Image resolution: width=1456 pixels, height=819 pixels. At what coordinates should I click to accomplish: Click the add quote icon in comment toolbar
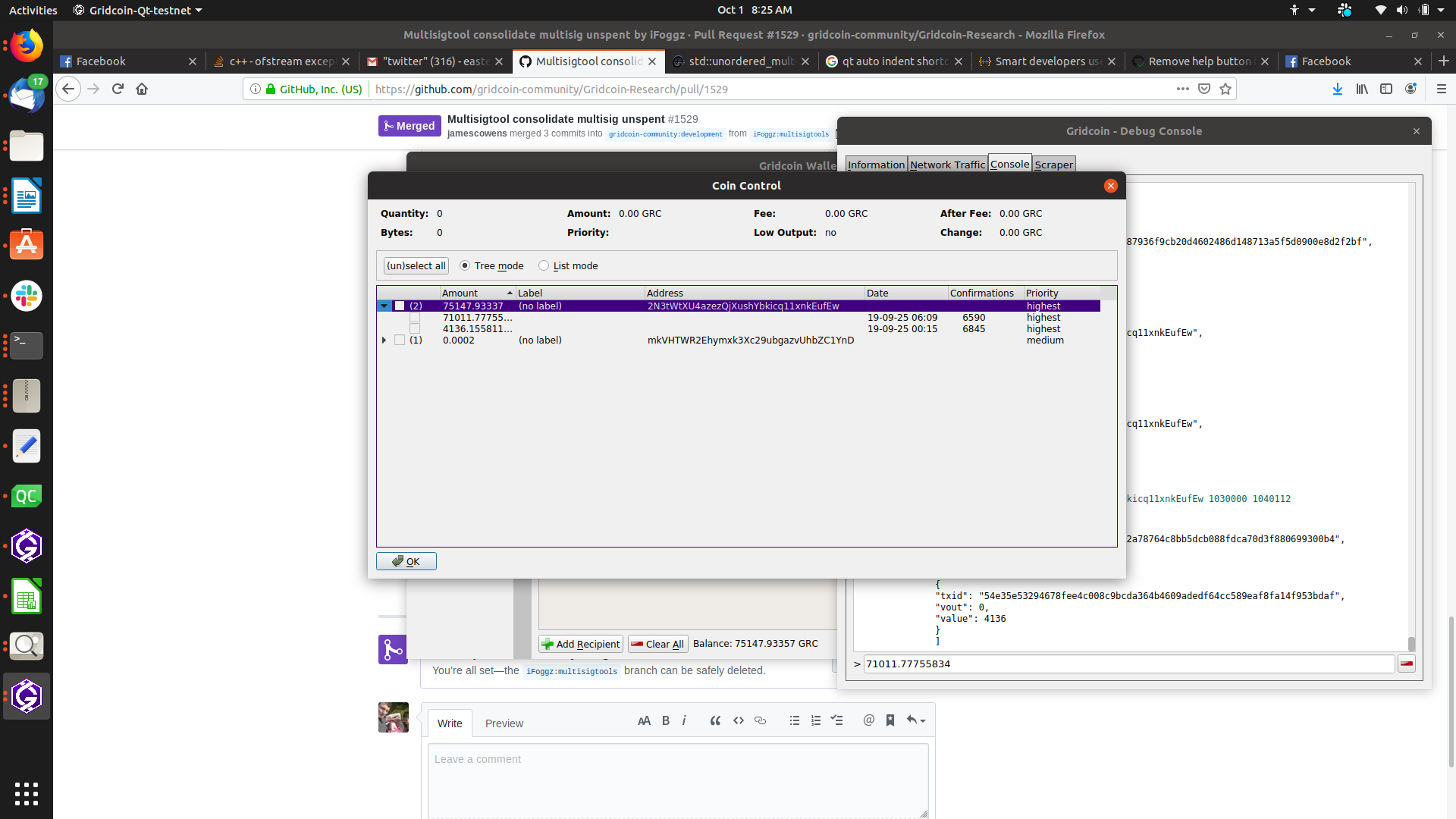click(x=714, y=720)
